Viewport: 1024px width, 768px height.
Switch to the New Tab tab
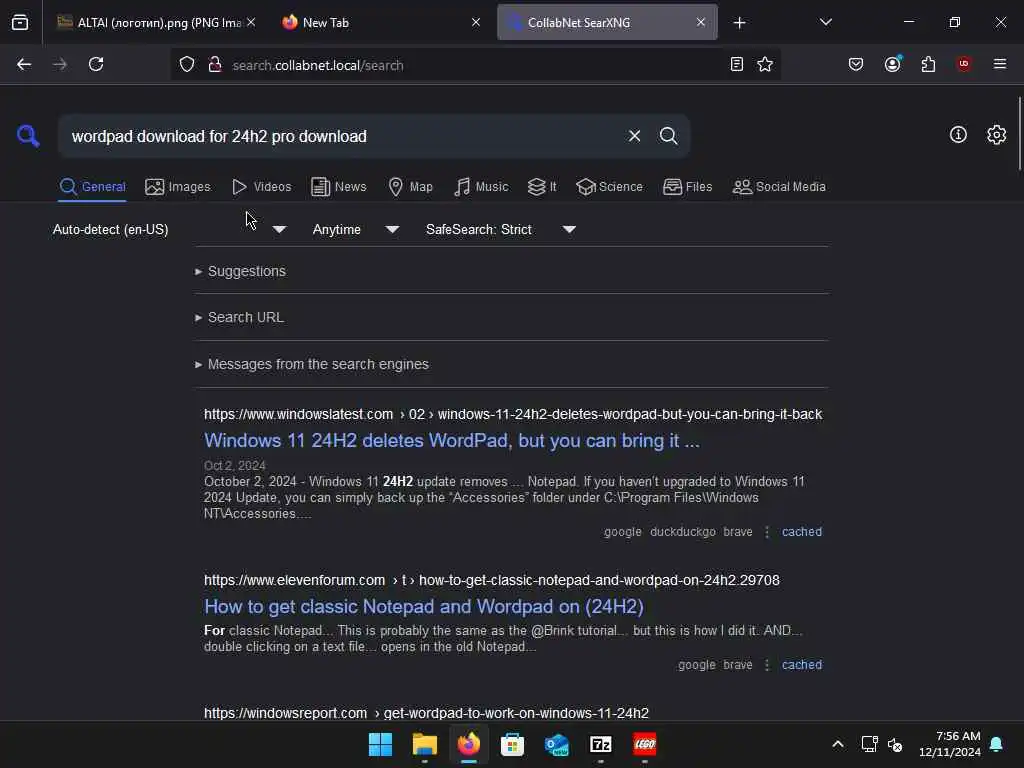tap(381, 22)
